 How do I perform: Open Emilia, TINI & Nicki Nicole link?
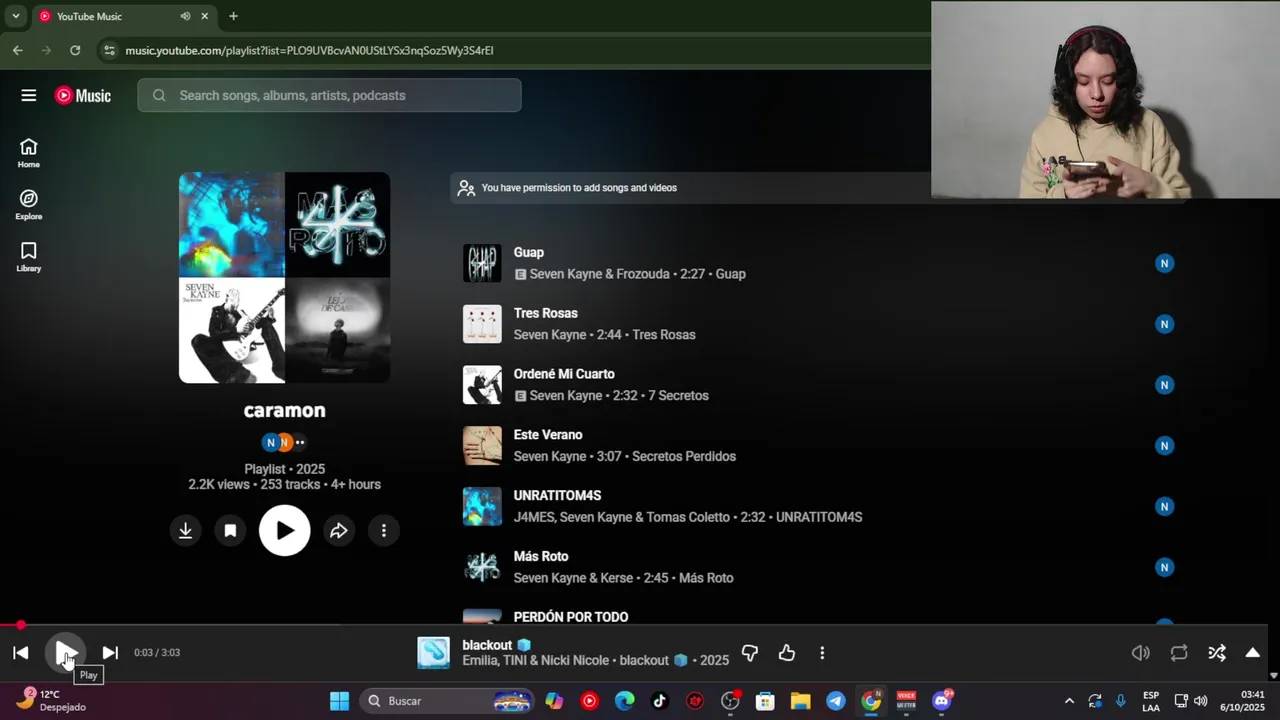point(537,661)
